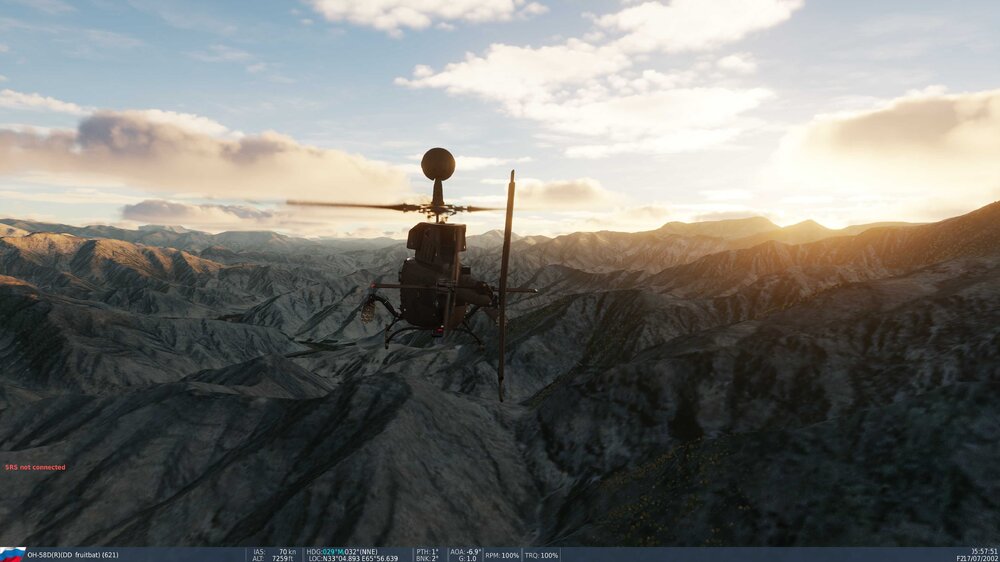Click the G load value readout
Image resolution: width=1000 pixels, height=562 pixels.
pyautogui.click(x=464, y=558)
